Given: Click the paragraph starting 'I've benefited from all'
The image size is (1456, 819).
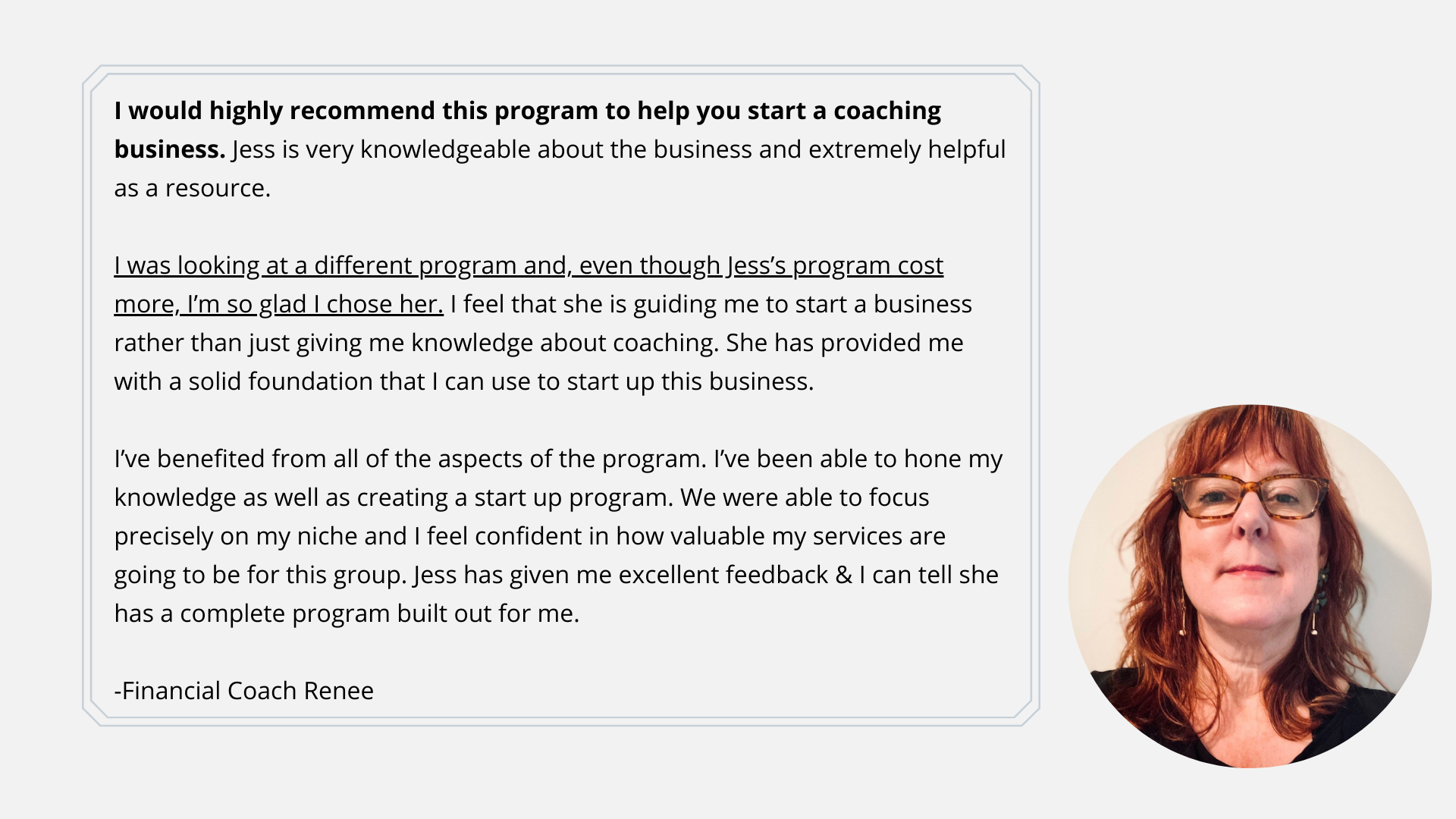Looking at the screenshot, I should [x=559, y=535].
